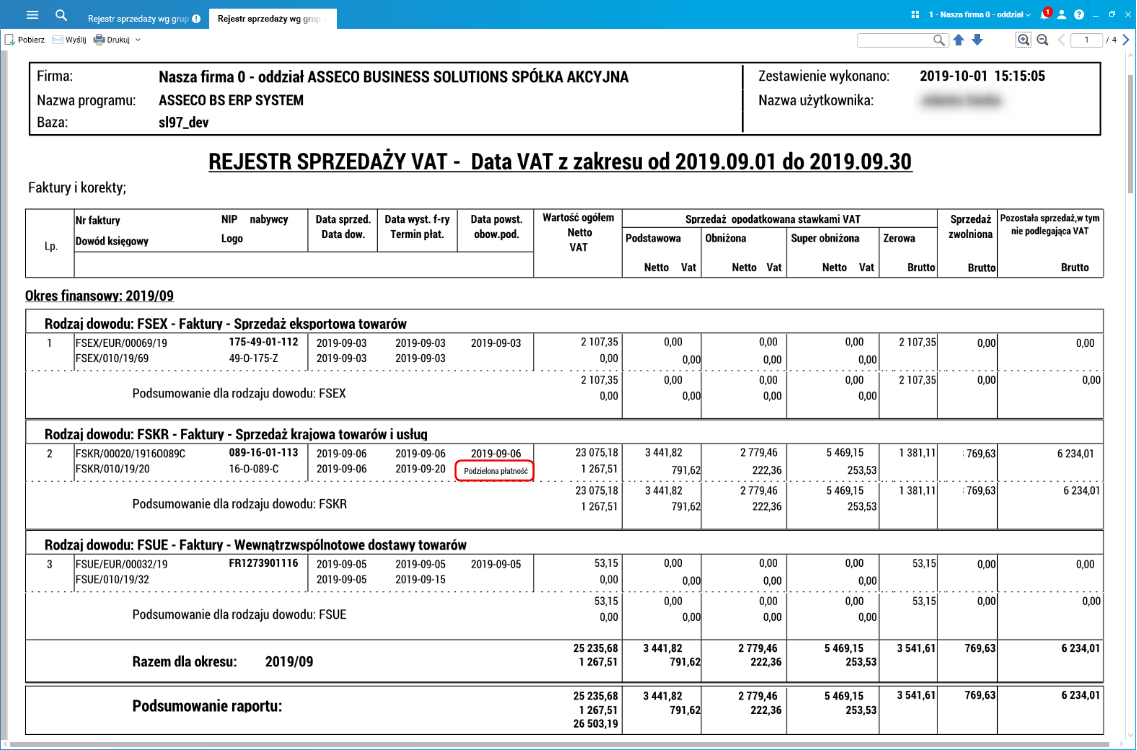Image resolution: width=1137 pixels, height=750 pixels.
Task: Click 'Razem dla okresu:' label
Action: pos(184,662)
